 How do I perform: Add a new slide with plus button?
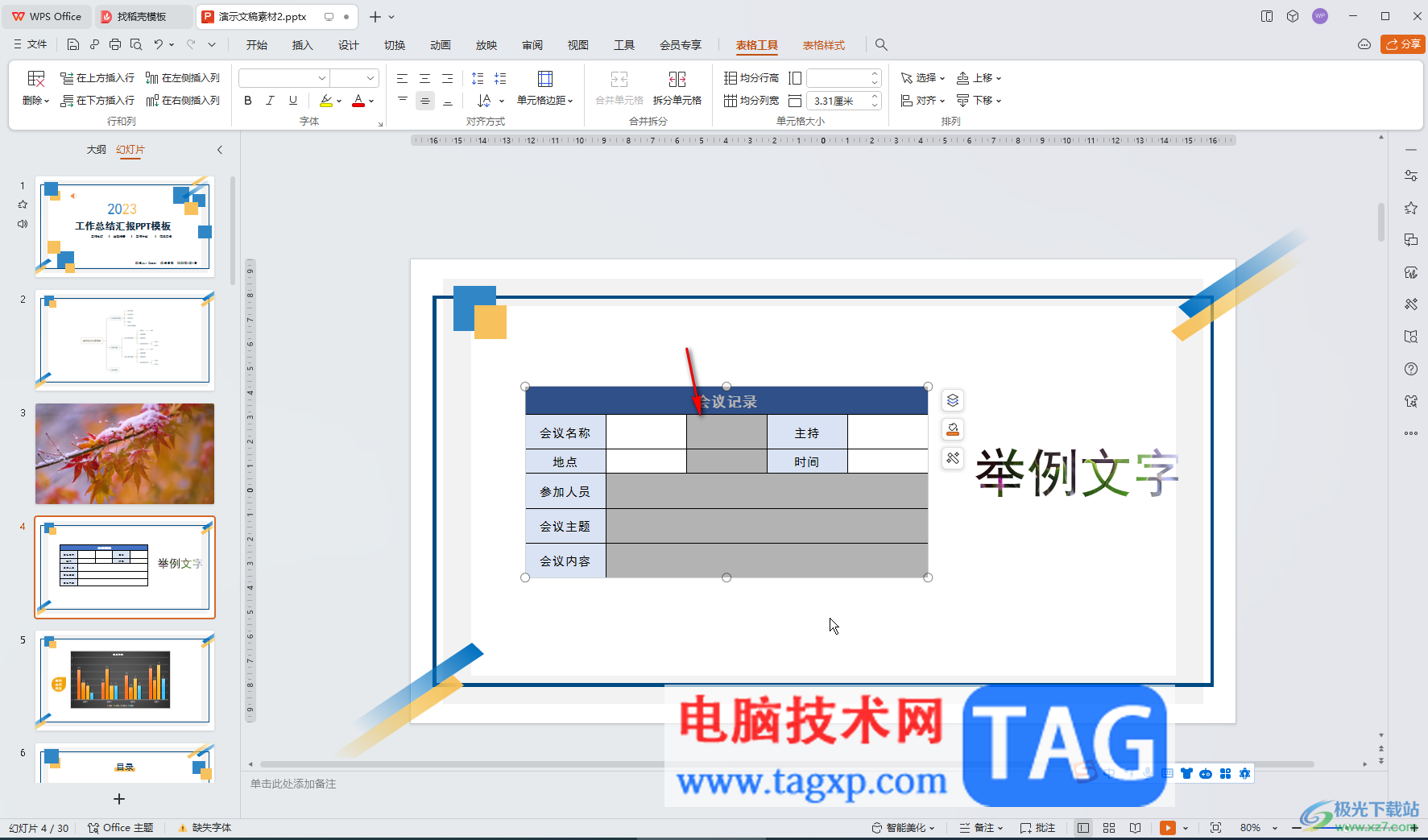[x=119, y=799]
